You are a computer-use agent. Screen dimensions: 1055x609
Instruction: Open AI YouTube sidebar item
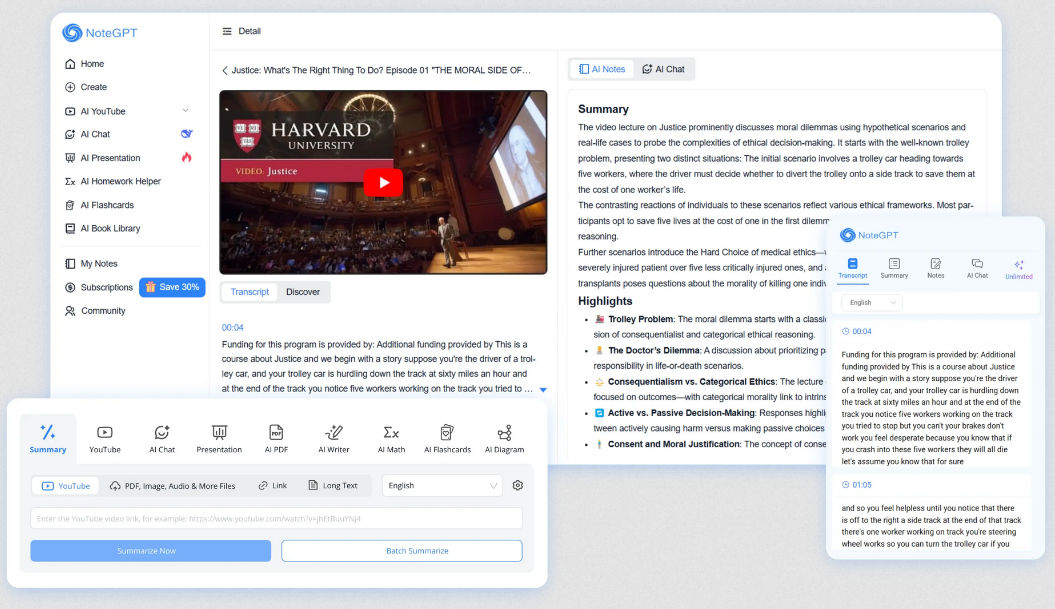pyautogui.click(x=96, y=111)
